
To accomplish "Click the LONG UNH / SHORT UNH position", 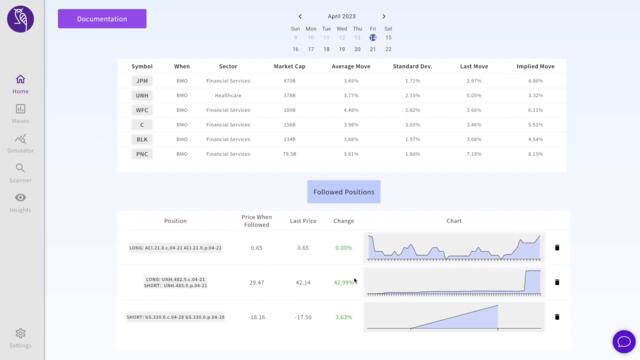I will click(176, 282).
